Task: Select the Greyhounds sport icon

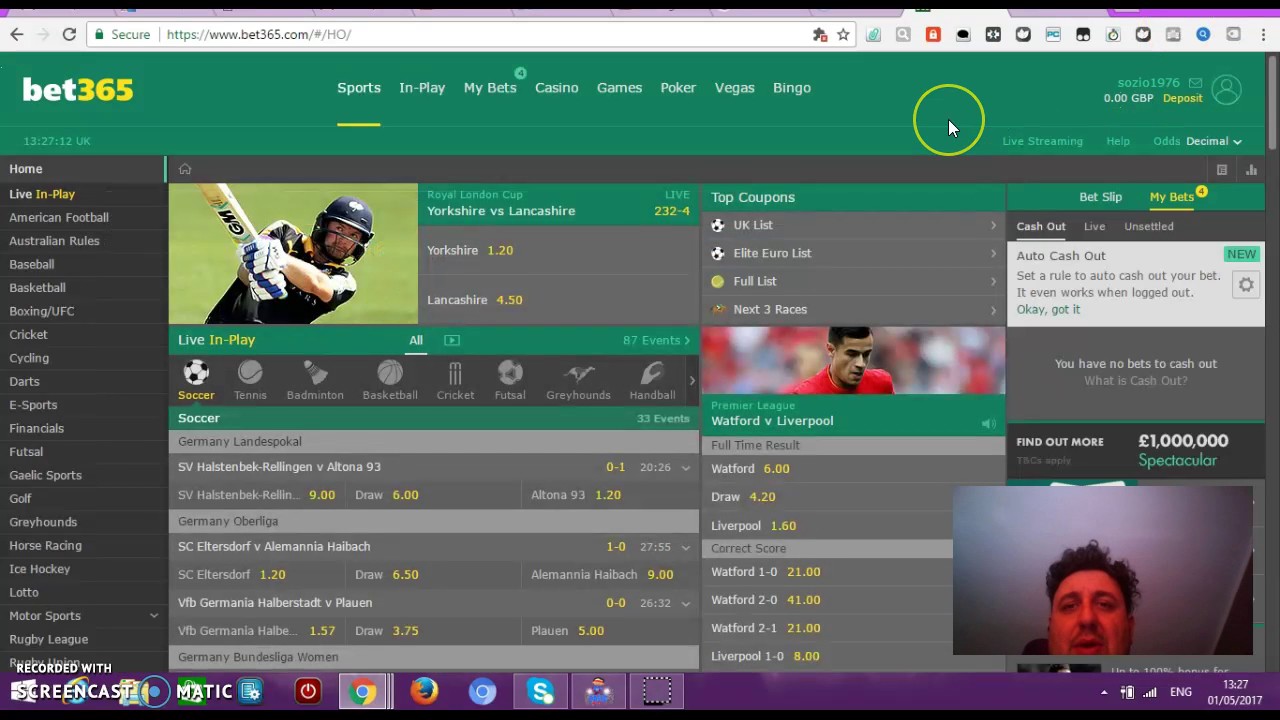Action: coord(578,380)
